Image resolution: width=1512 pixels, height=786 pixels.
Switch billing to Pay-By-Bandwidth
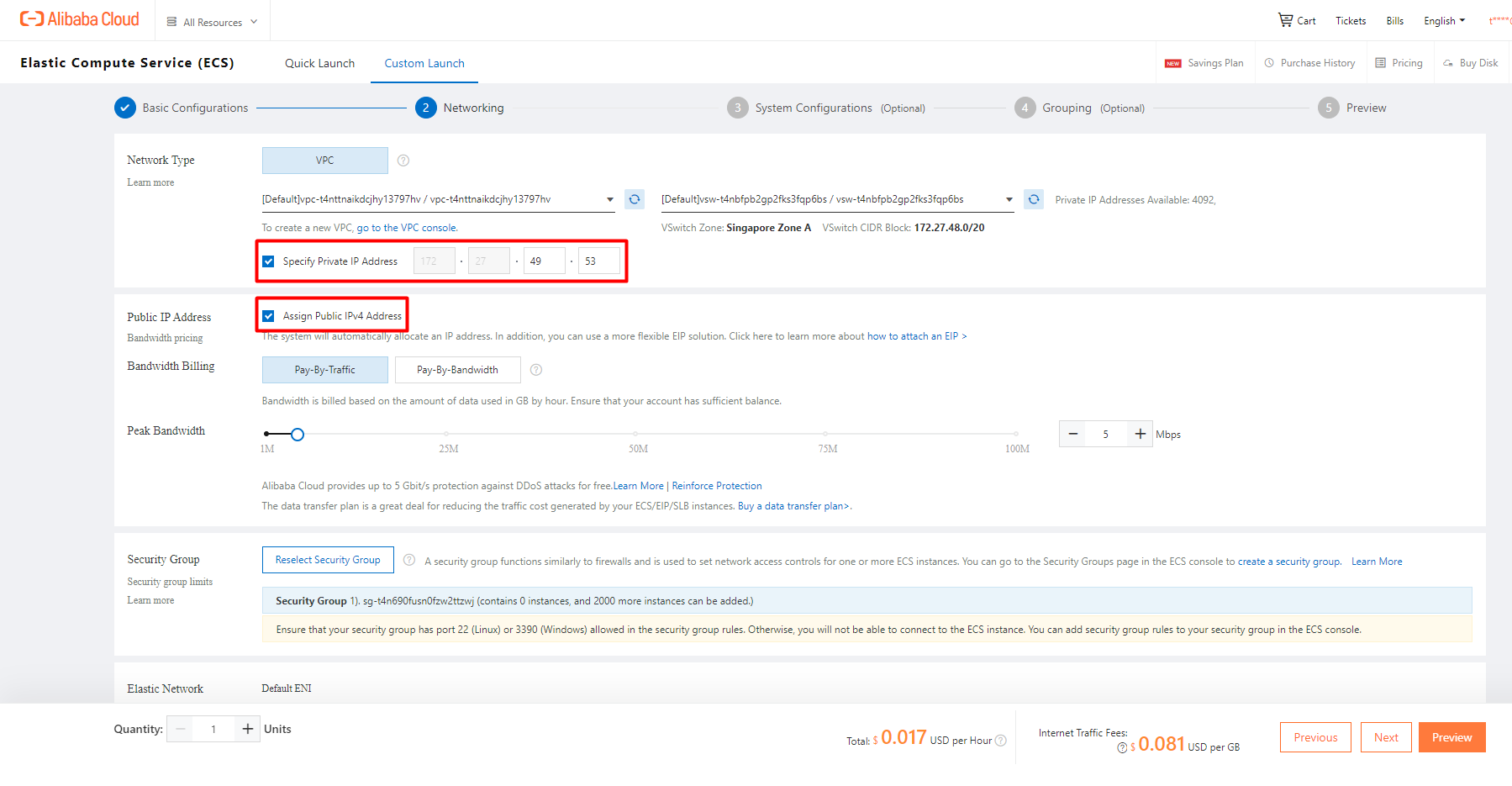(457, 369)
